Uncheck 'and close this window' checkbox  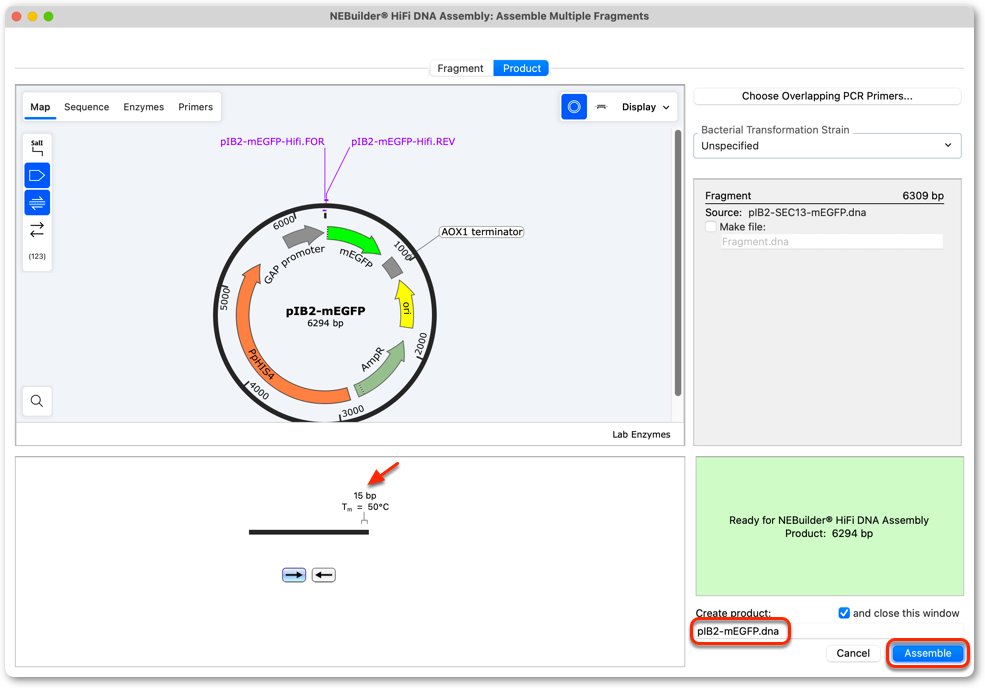pyautogui.click(x=844, y=613)
